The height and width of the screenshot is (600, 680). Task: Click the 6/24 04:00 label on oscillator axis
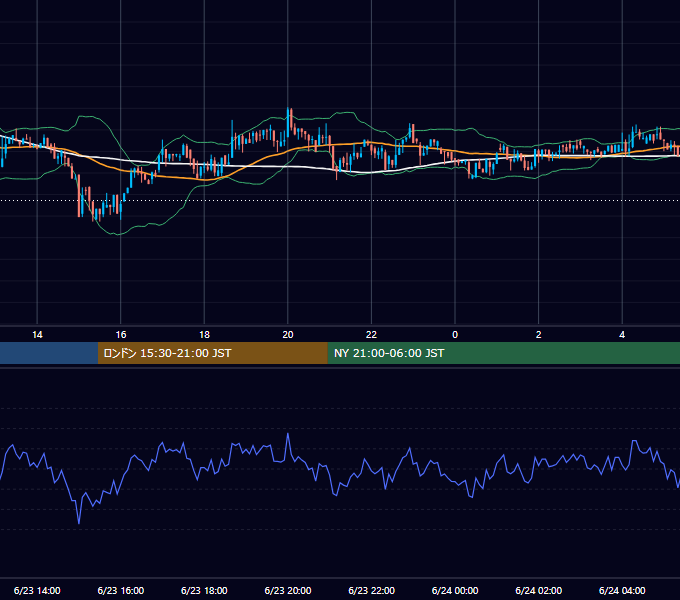[622, 590]
